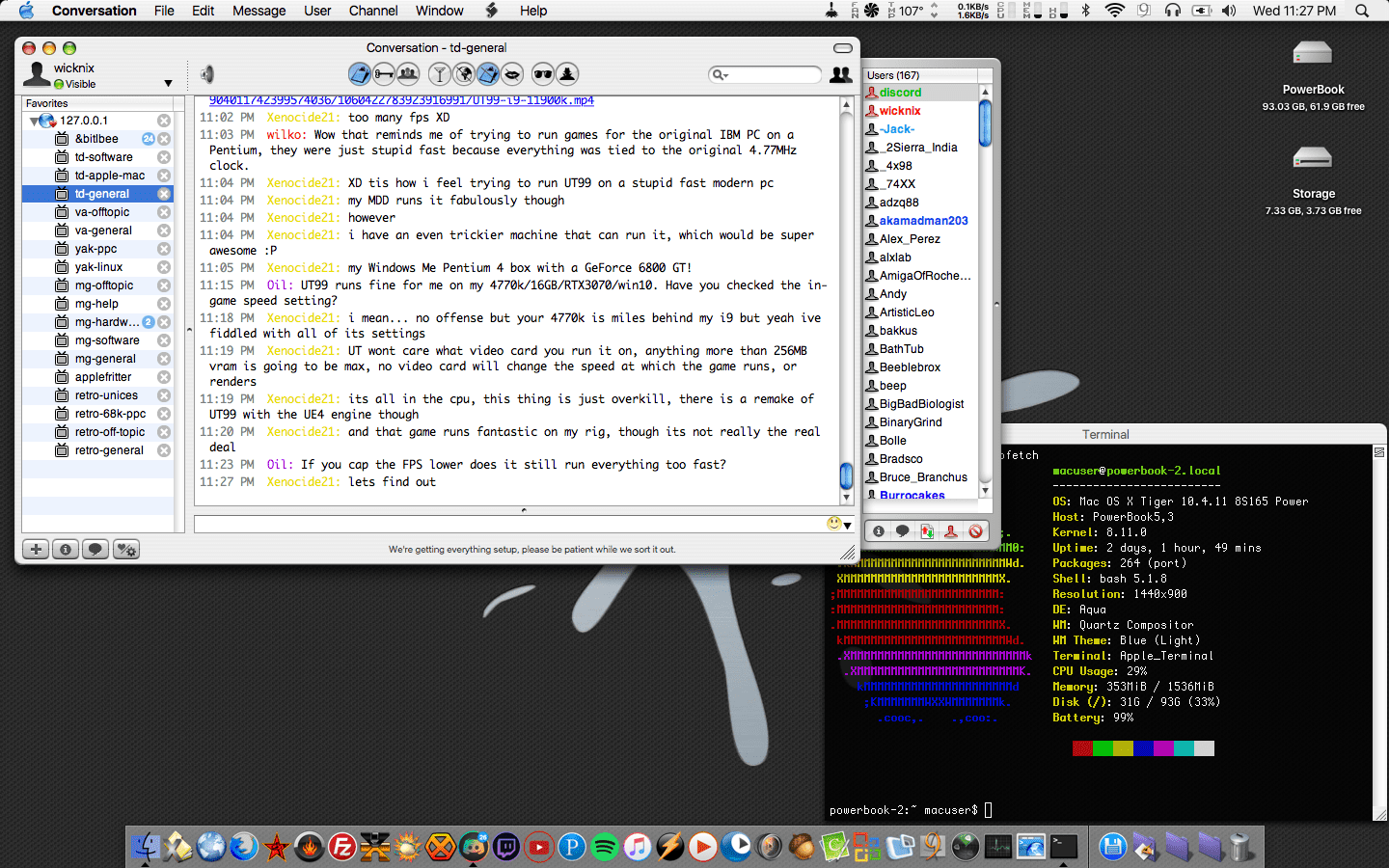The width and height of the screenshot is (1389, 868).
Task: Open the Window menu
Action: [440, 11]
